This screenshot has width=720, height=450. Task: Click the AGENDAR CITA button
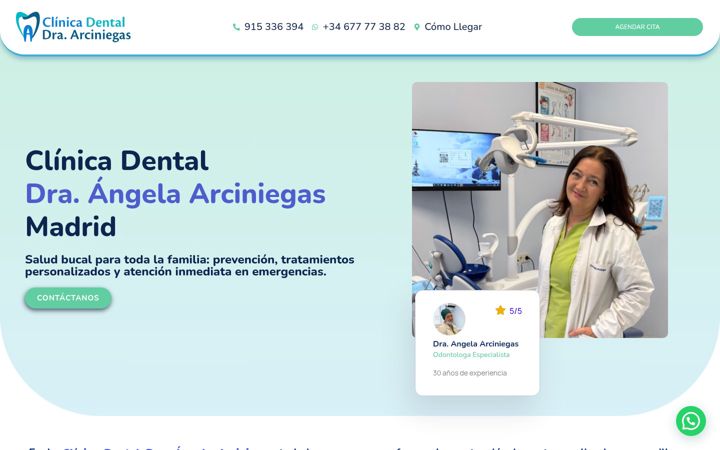click(637, 27)
